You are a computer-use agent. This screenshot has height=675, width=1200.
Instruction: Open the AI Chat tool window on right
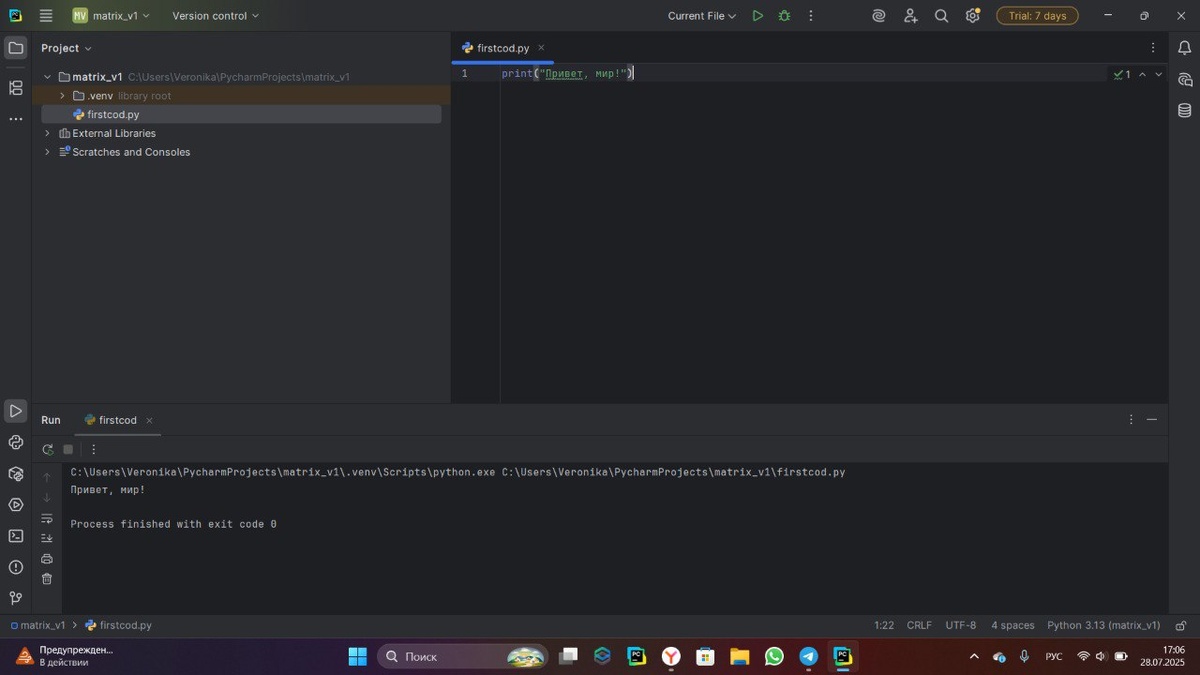point(1185,79)
